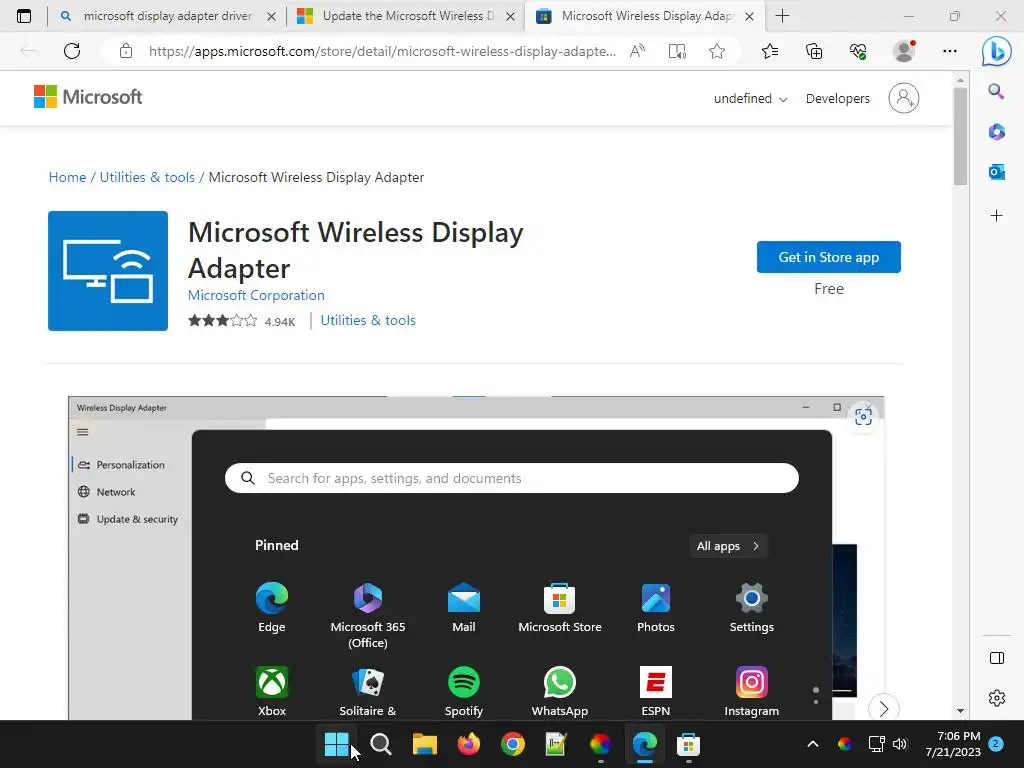Refresh the current page
The height and width of the screenshot is (768, 1024).
click(x=72, y=51)
